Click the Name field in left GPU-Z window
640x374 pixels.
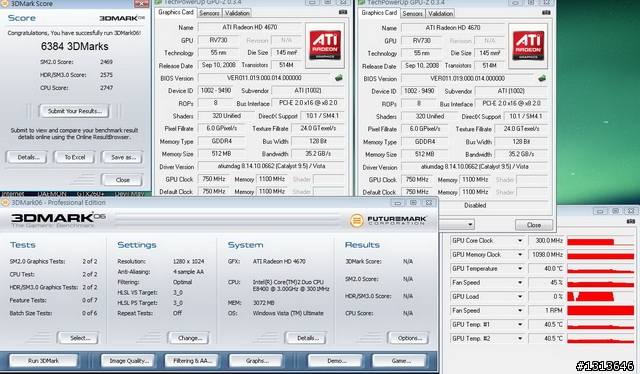point(249,27)
